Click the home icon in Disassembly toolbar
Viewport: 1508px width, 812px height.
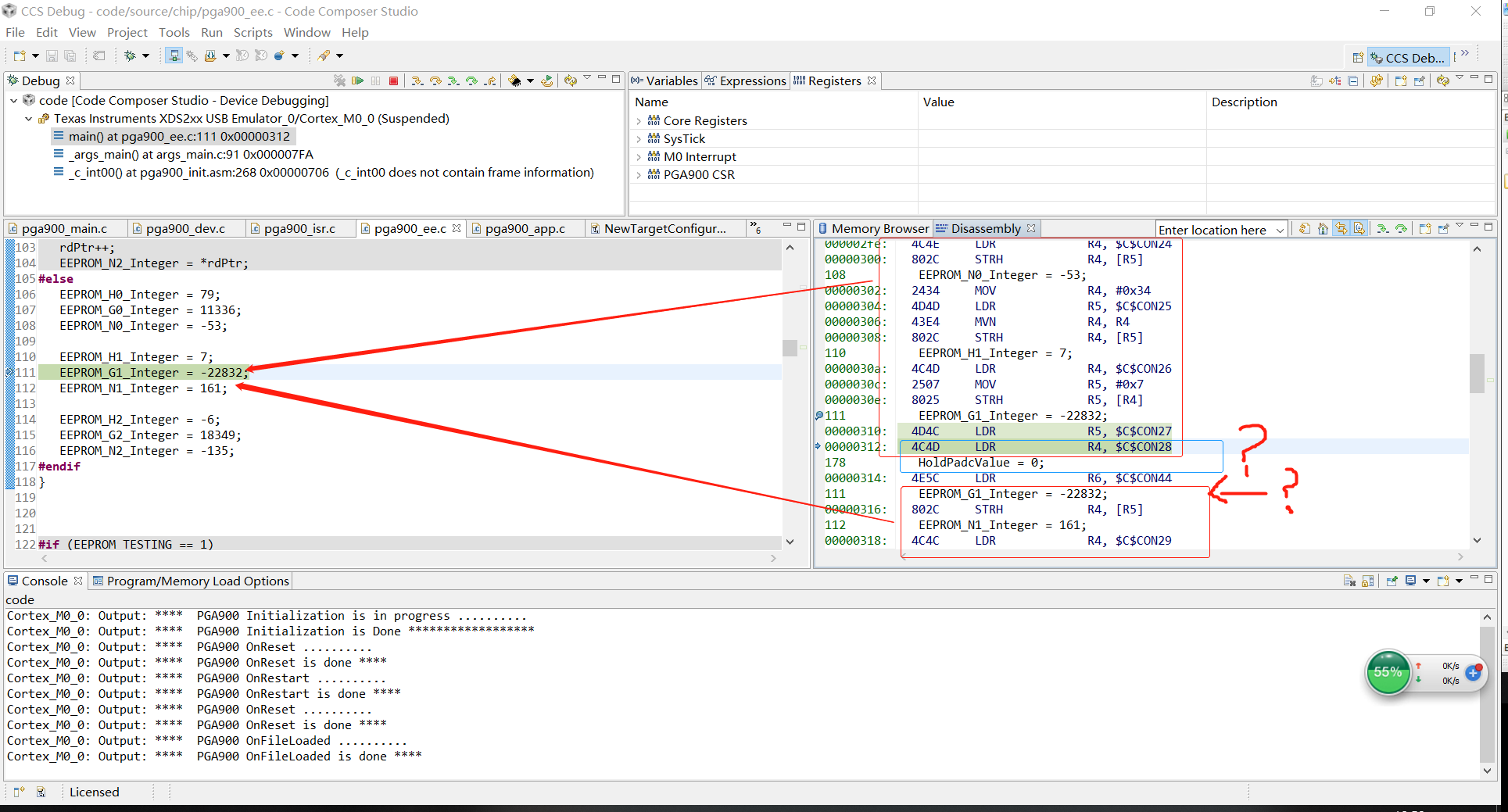[x=1323, y=228]
